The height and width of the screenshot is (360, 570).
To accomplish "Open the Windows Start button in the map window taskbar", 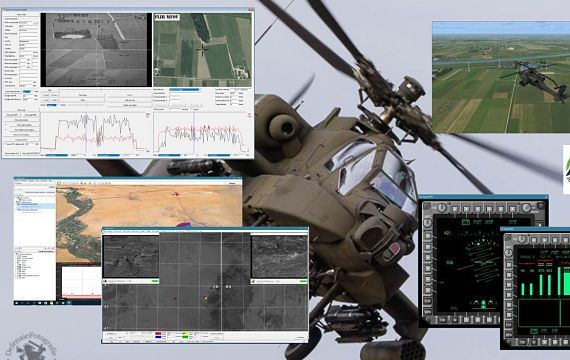I will tap(17, 303).
